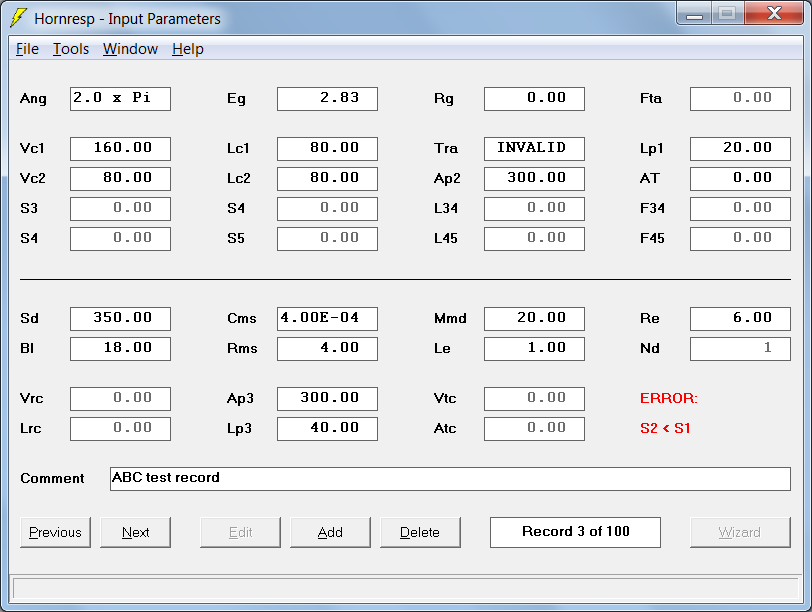Open the Tools menu
Image resolution: width=812 pixels, height=612 pixels.
click(71, 49)
